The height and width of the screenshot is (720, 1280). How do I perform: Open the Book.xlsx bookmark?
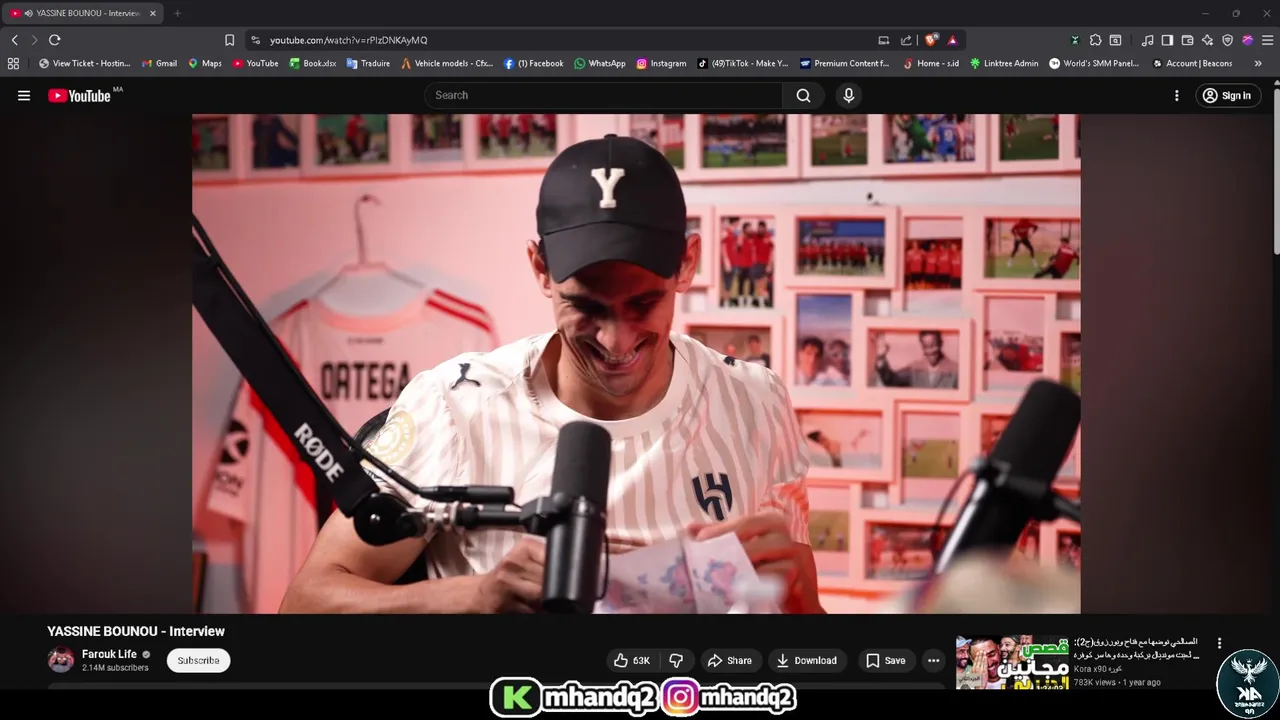(x=313, y=63)
